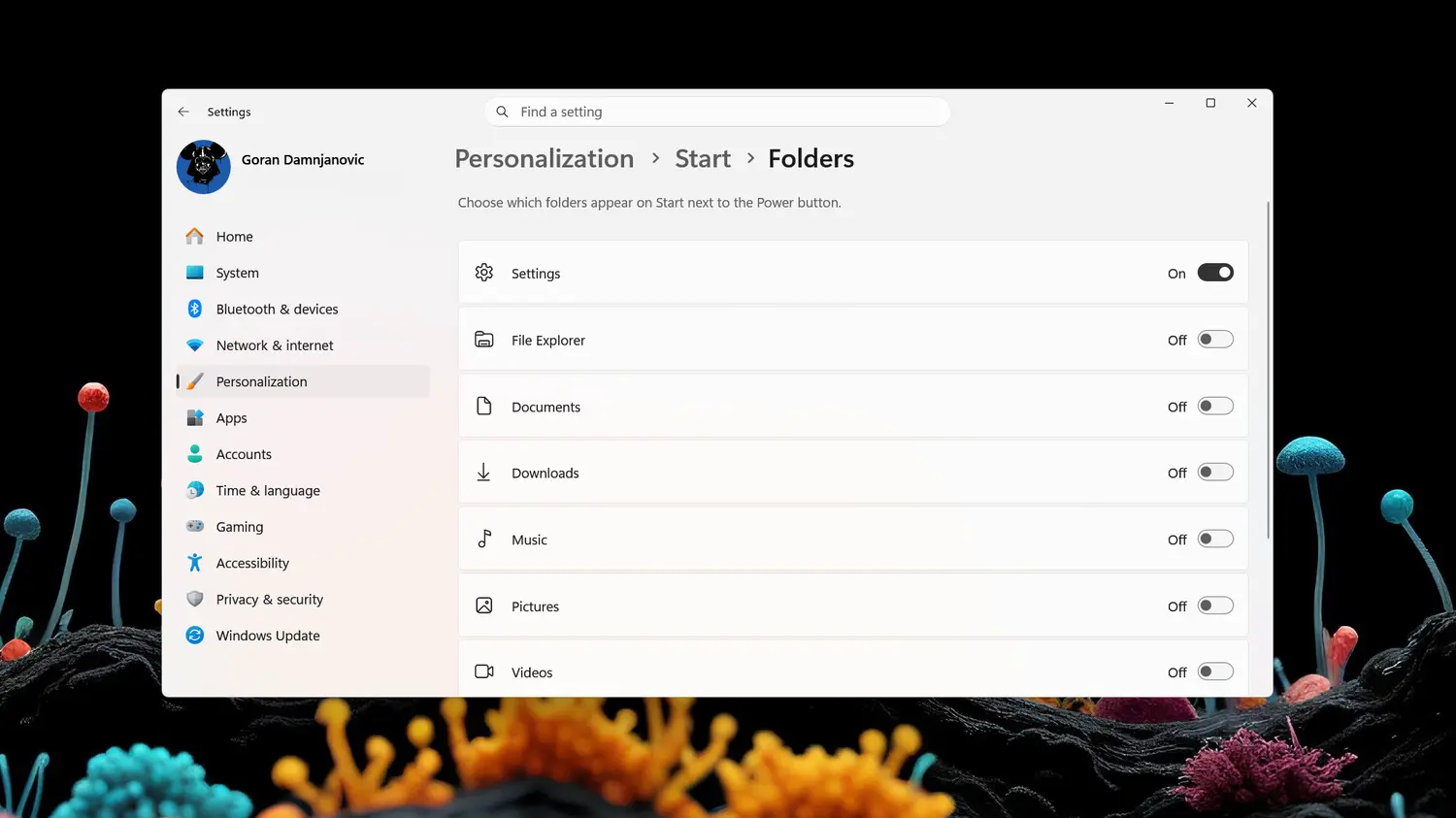Open Time & language settings
The height and width of the screenshot is (818, 1456).
[303, 490]
